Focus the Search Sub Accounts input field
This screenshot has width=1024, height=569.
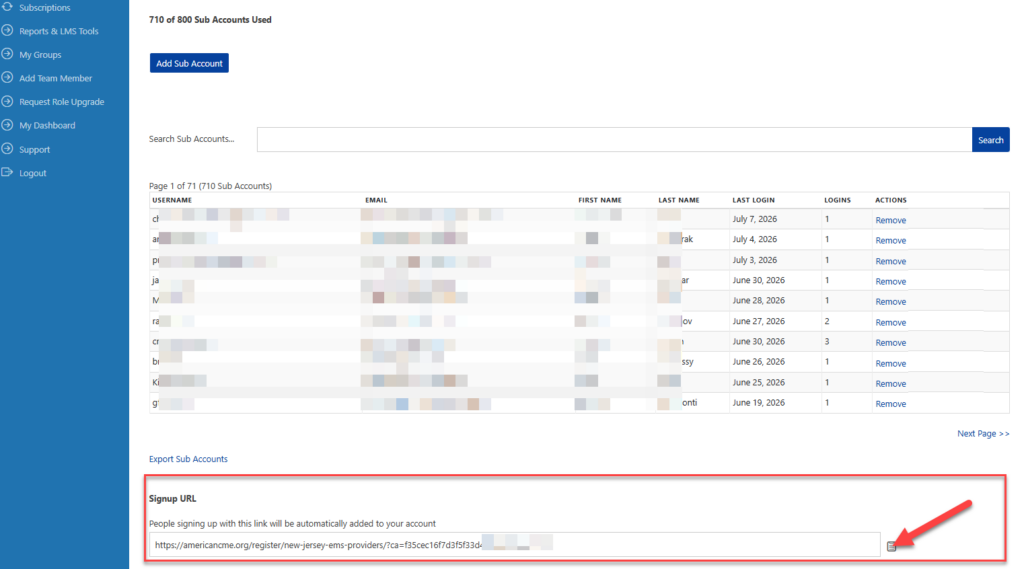point(614,140)
